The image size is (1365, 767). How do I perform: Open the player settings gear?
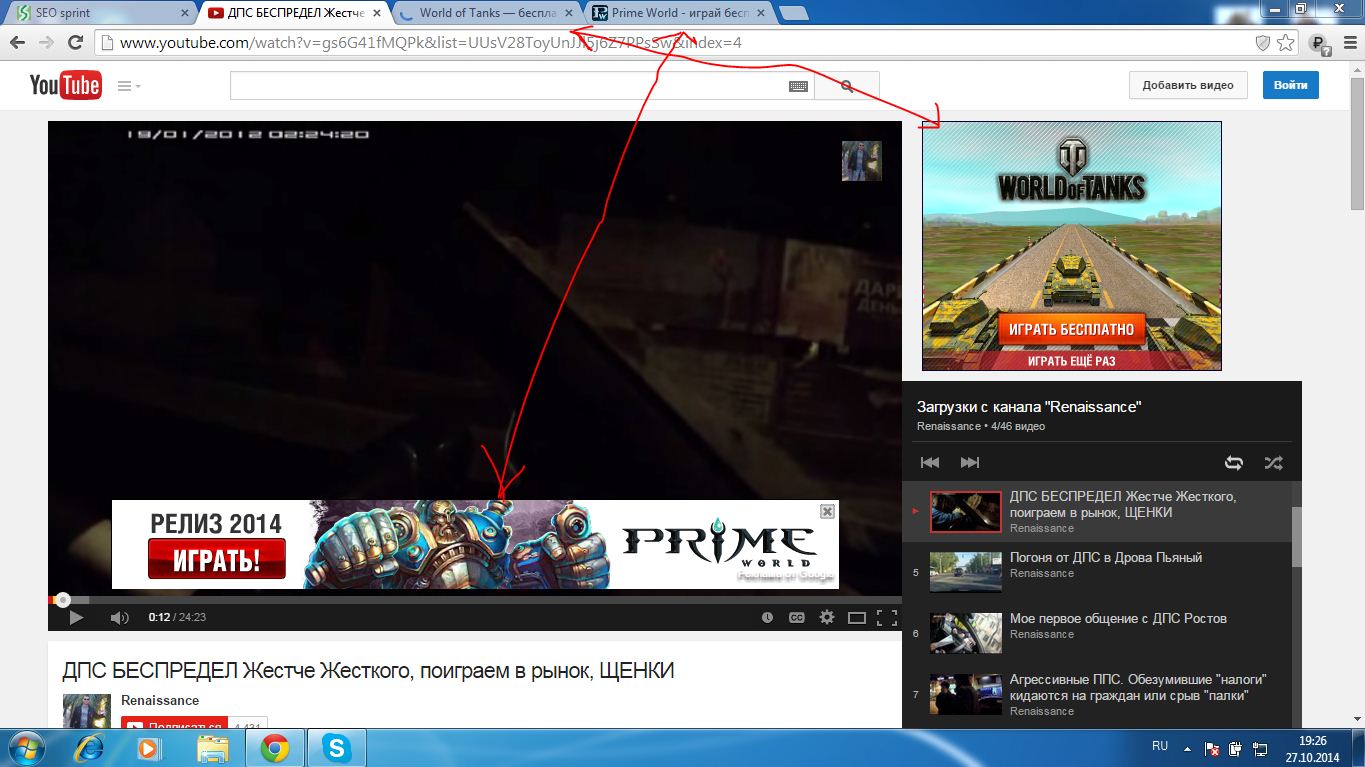827,617
